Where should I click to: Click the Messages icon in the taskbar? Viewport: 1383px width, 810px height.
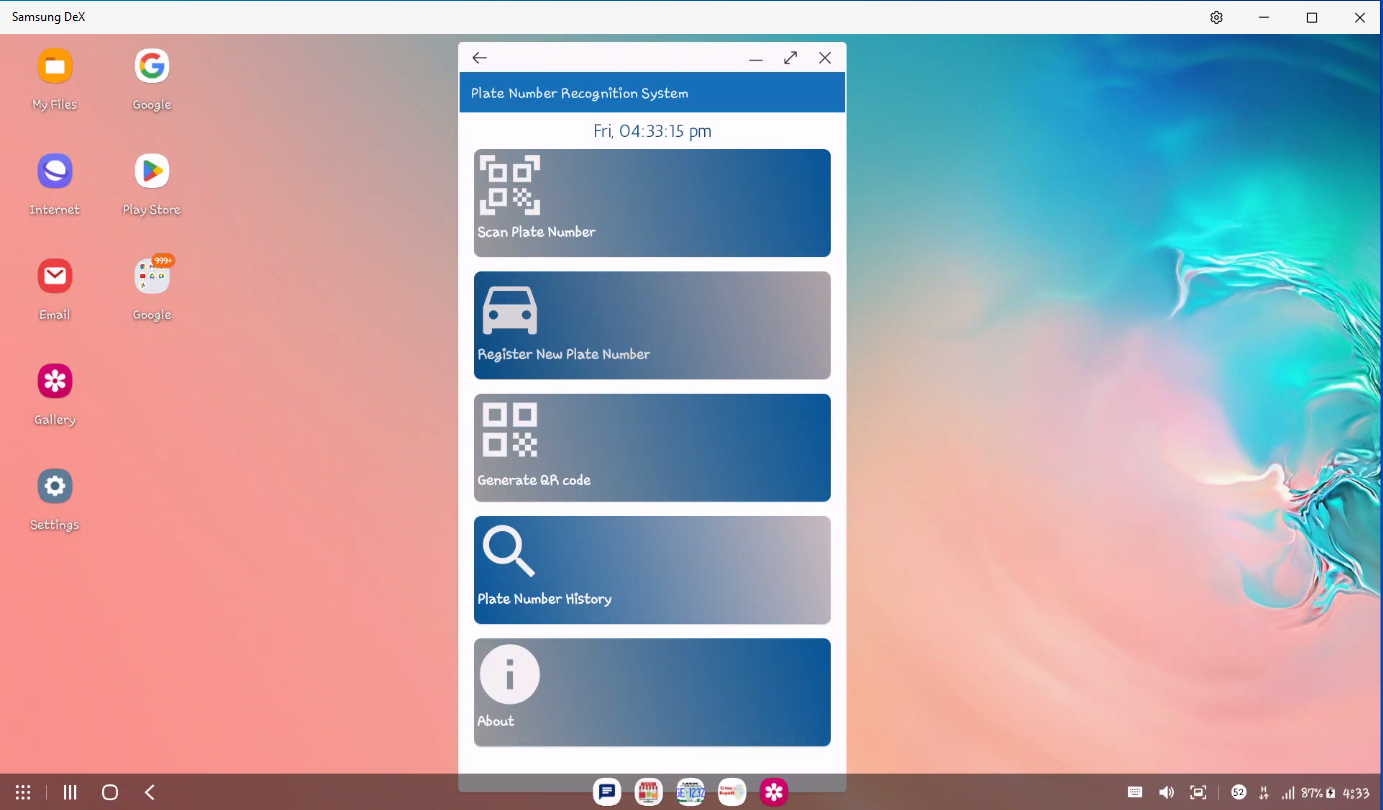(x=607, y=792)
